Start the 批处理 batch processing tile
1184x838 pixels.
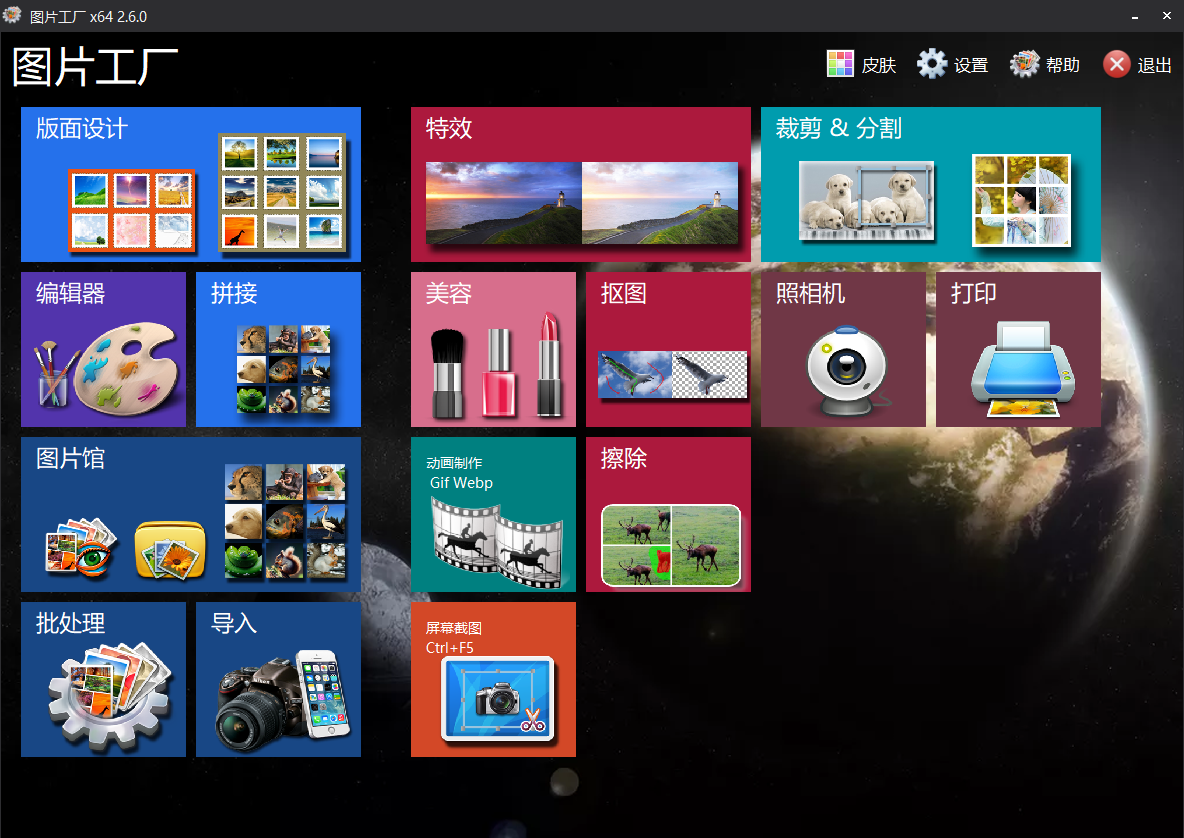[x=103, y=679]
